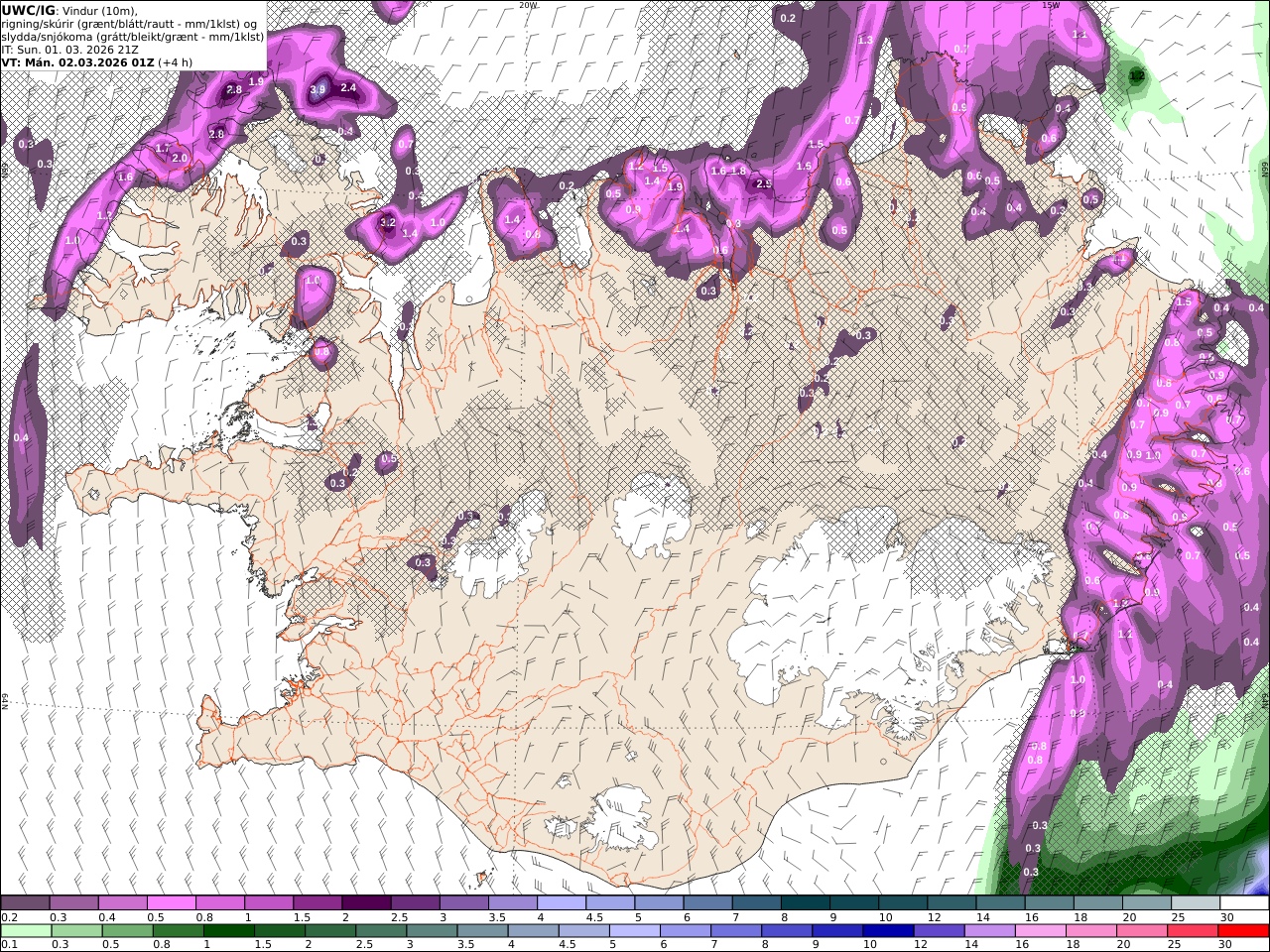1270x952 pixels.
Task: Pick upper scale swatch between 1 and 1.5
Action: 268,903
